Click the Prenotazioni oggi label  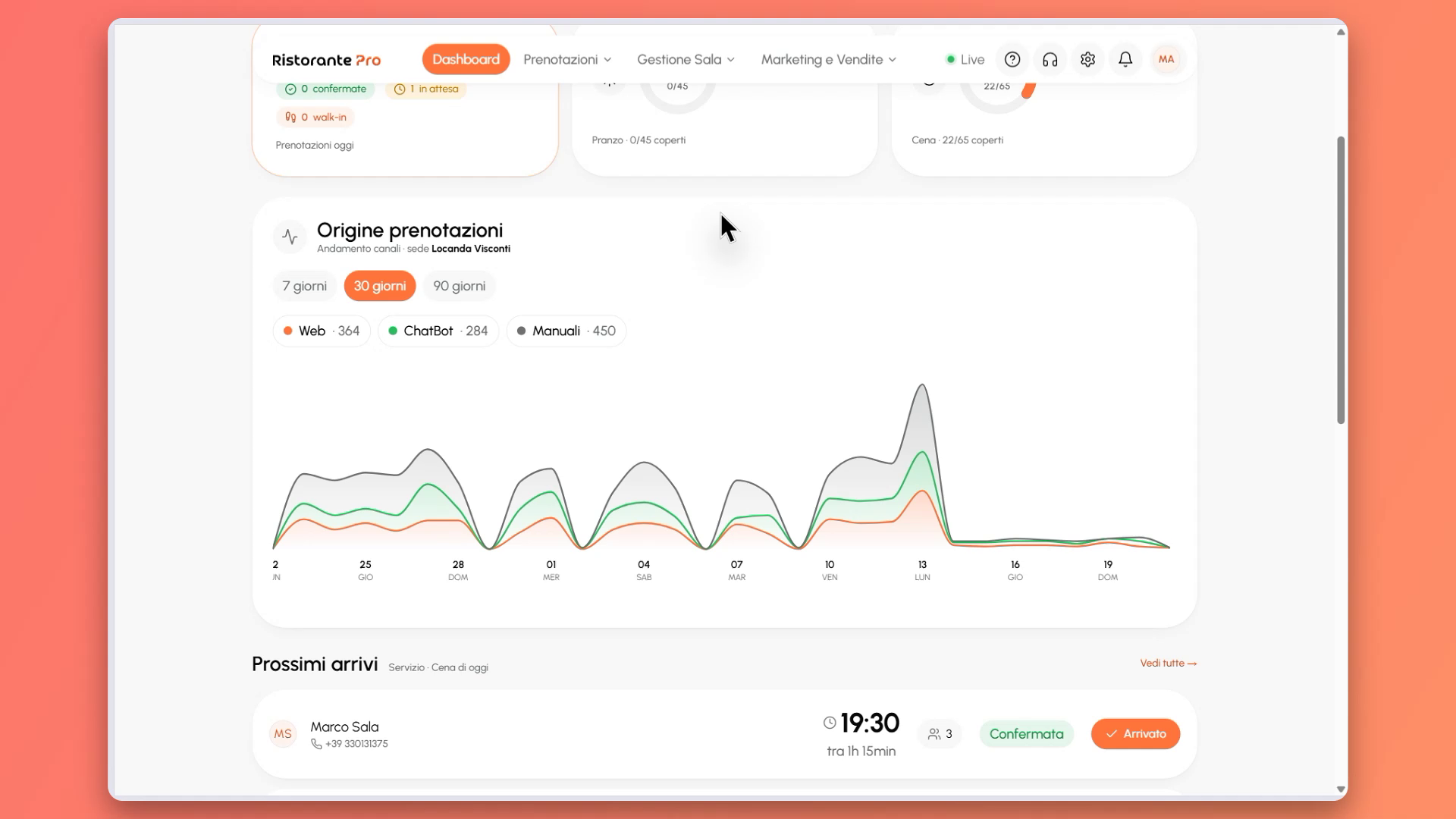coord(315,145)
